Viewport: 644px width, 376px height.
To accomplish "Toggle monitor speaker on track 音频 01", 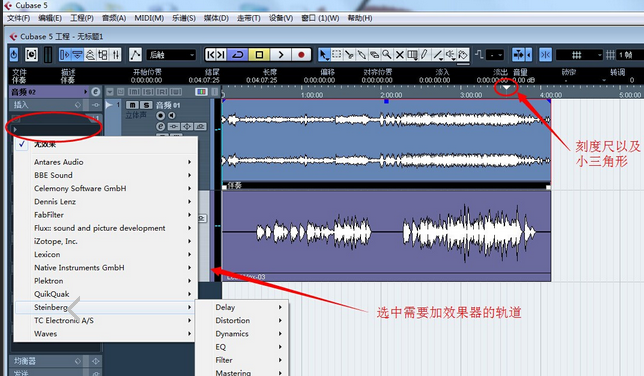I will [172, 116].
